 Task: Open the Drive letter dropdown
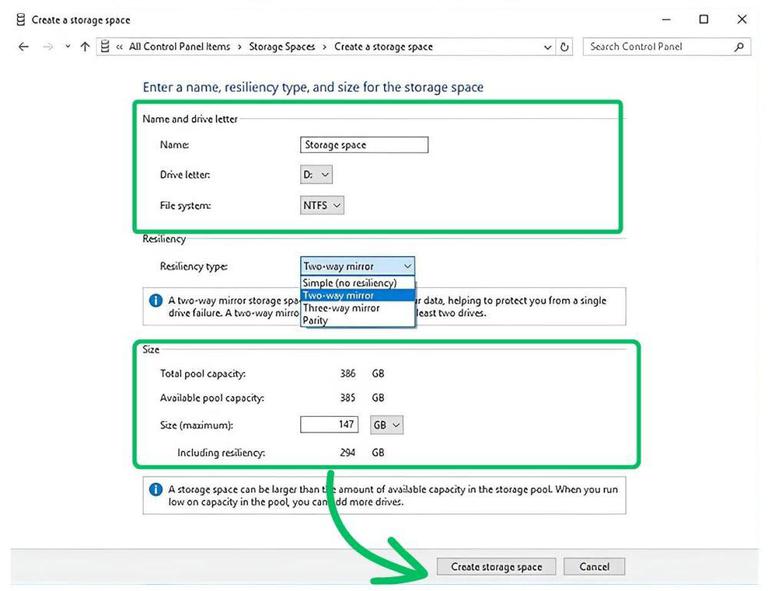coord(316,174)
